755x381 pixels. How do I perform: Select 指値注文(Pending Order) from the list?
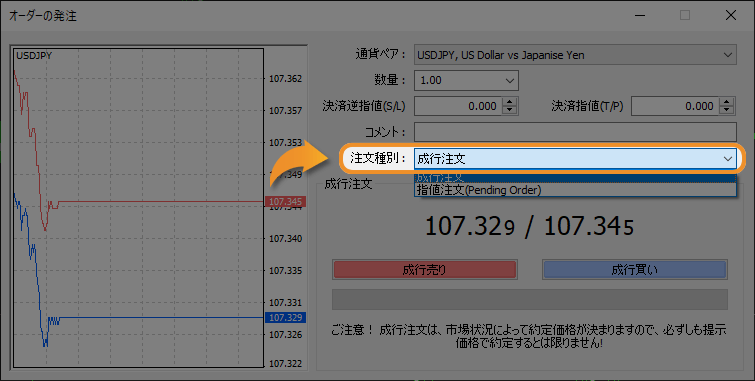tap(575, 190)
